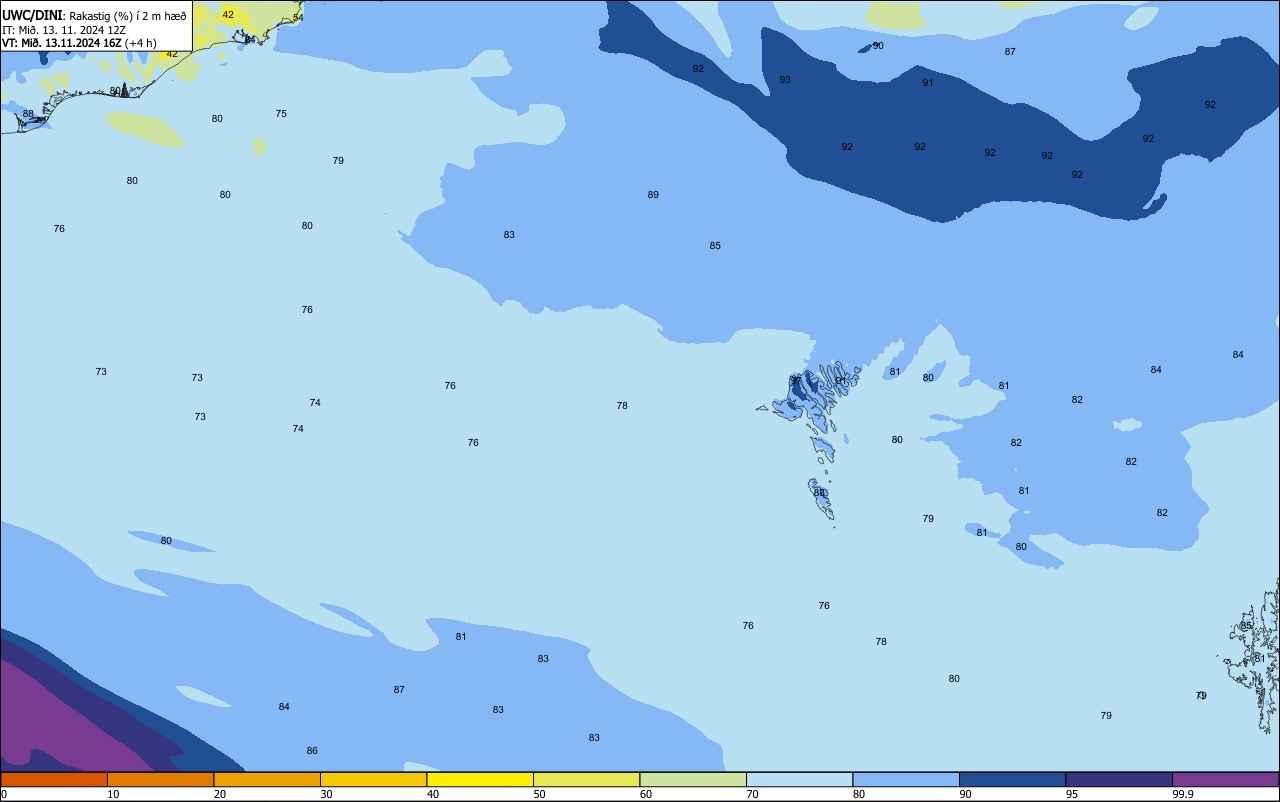Click the 'IT: Mið. 13. 11. 2024 12Z' line
The width and height of the screenshot is (1280, 802).
click(64, 29)
